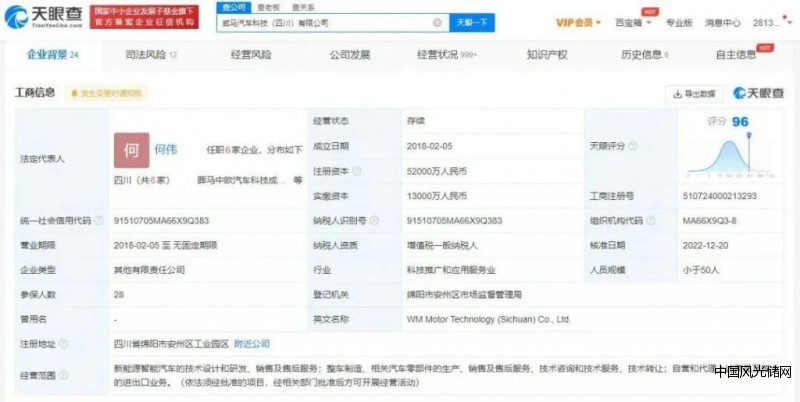Open the 何伟 legal representative link
Image resolution: width=800 pixels, height=402 pixels.
tap(166, 149)
